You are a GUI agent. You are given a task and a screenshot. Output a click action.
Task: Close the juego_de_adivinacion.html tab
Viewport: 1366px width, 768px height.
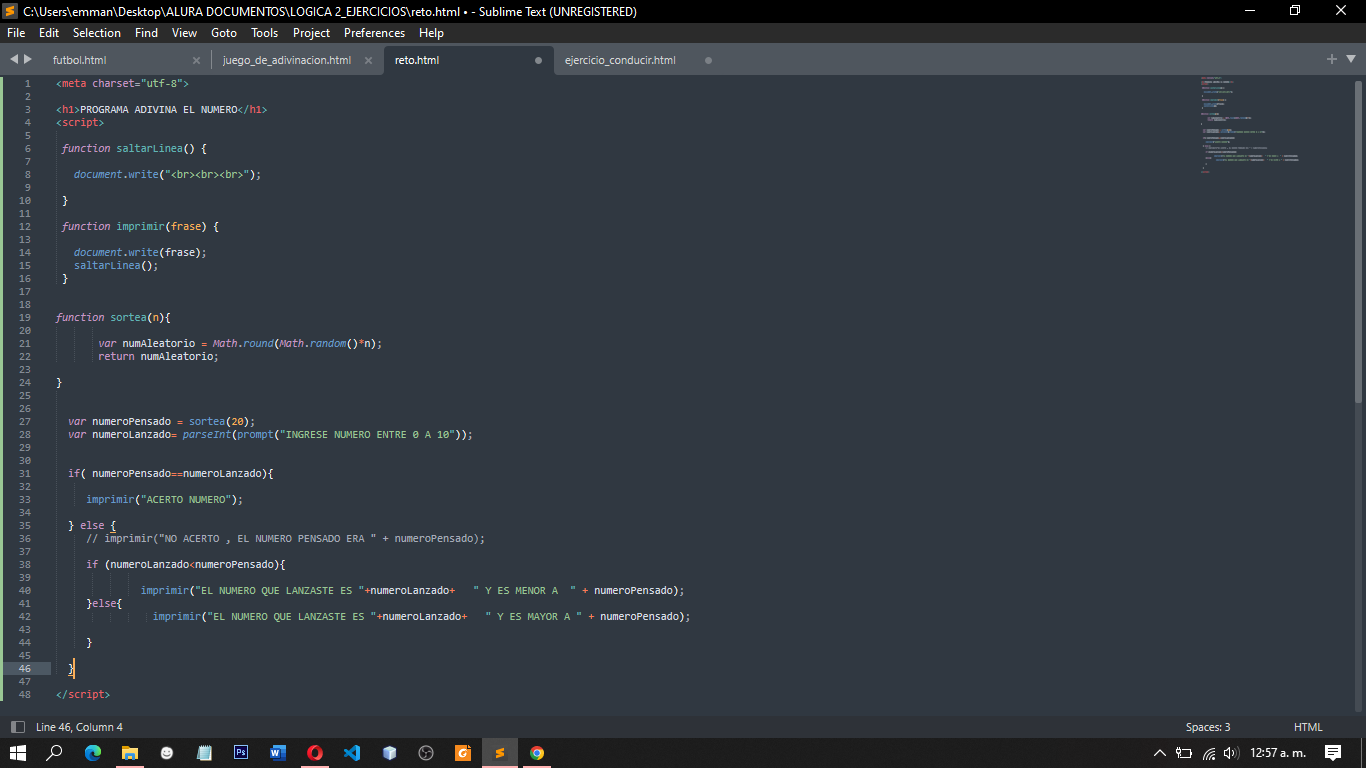pyautogui.click(x=368, y=60)
